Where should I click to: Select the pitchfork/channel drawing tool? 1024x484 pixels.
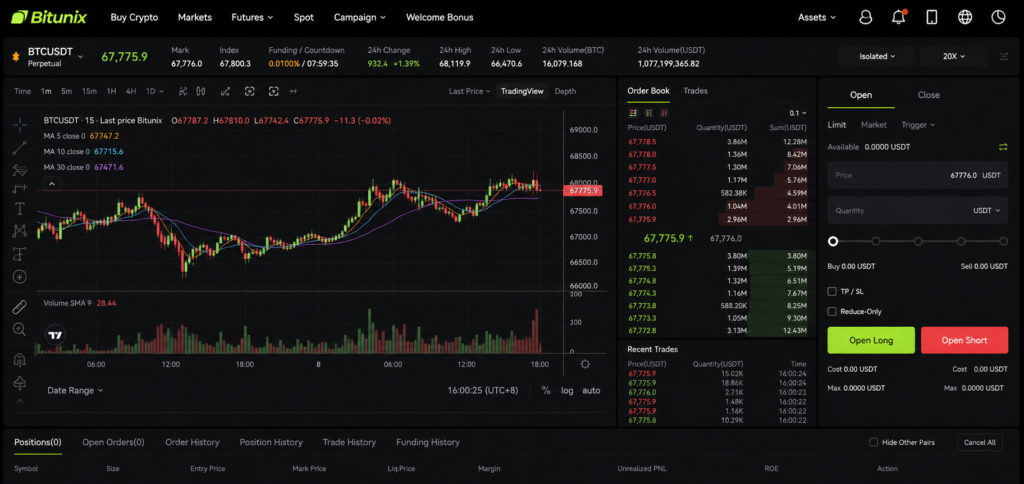click(20, 170)
